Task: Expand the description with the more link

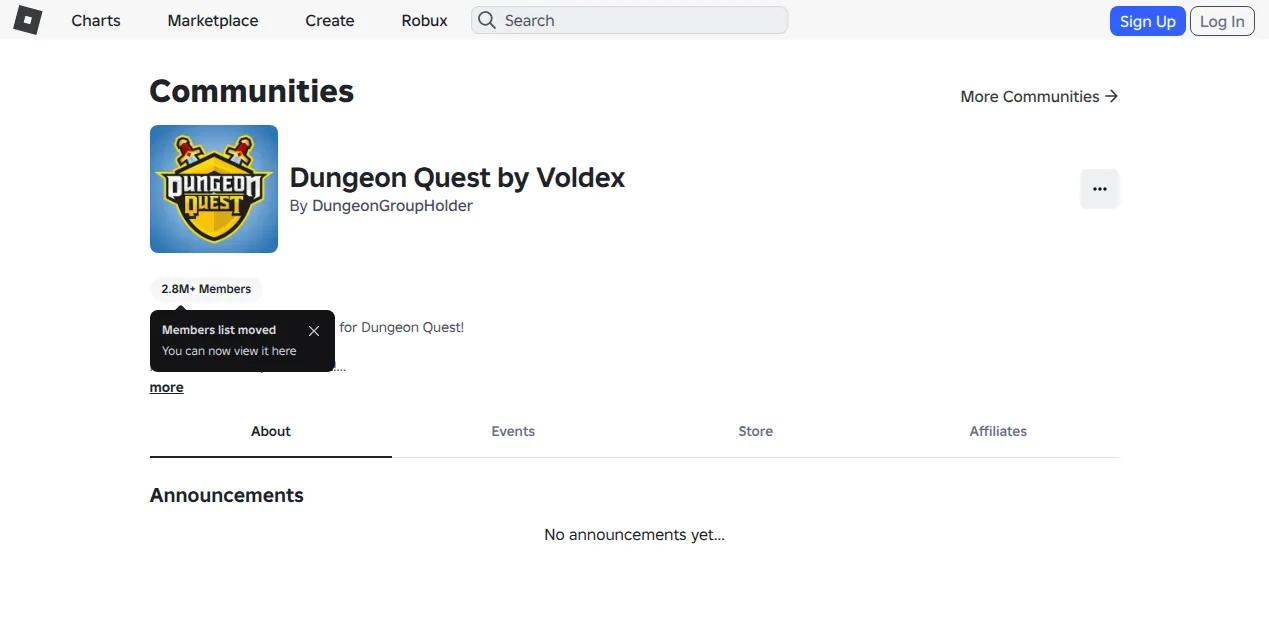Action: [x=167, y=387]
